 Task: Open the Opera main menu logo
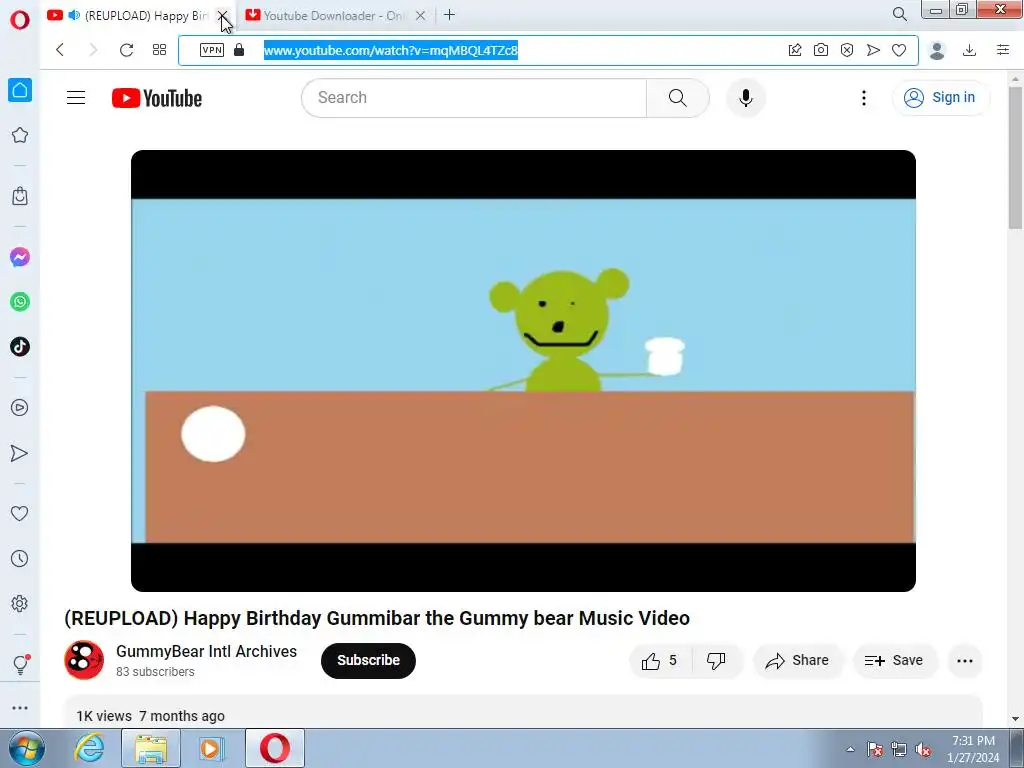[x=20, y=20]
